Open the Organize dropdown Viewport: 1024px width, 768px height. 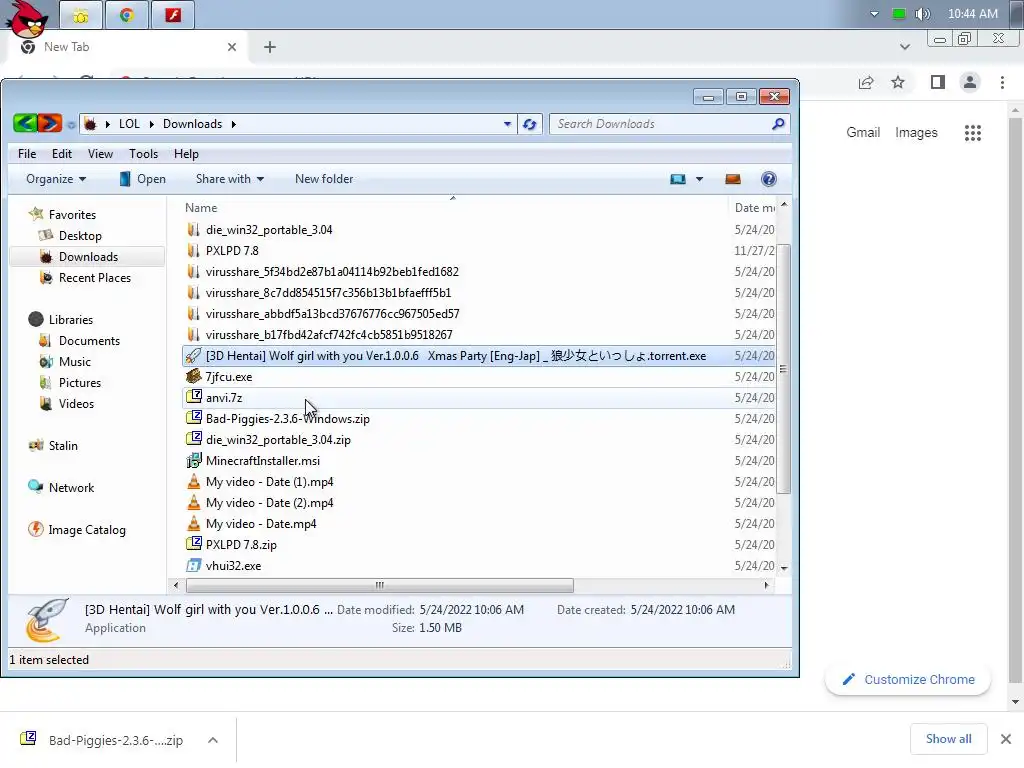pyautogui.click(x=56, y=179)
